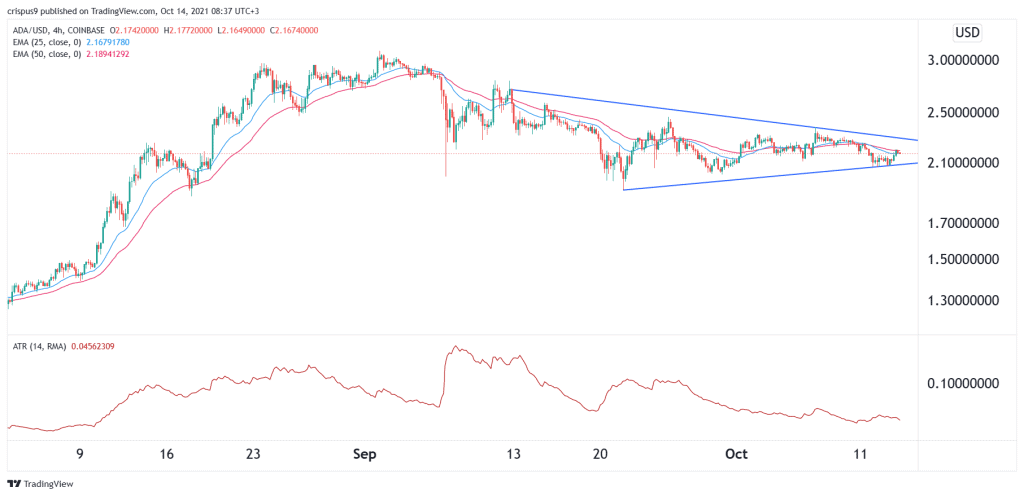Click the COINBASE exchange label
Viewport: 1024px width, 496px height.
pos(84,30)
